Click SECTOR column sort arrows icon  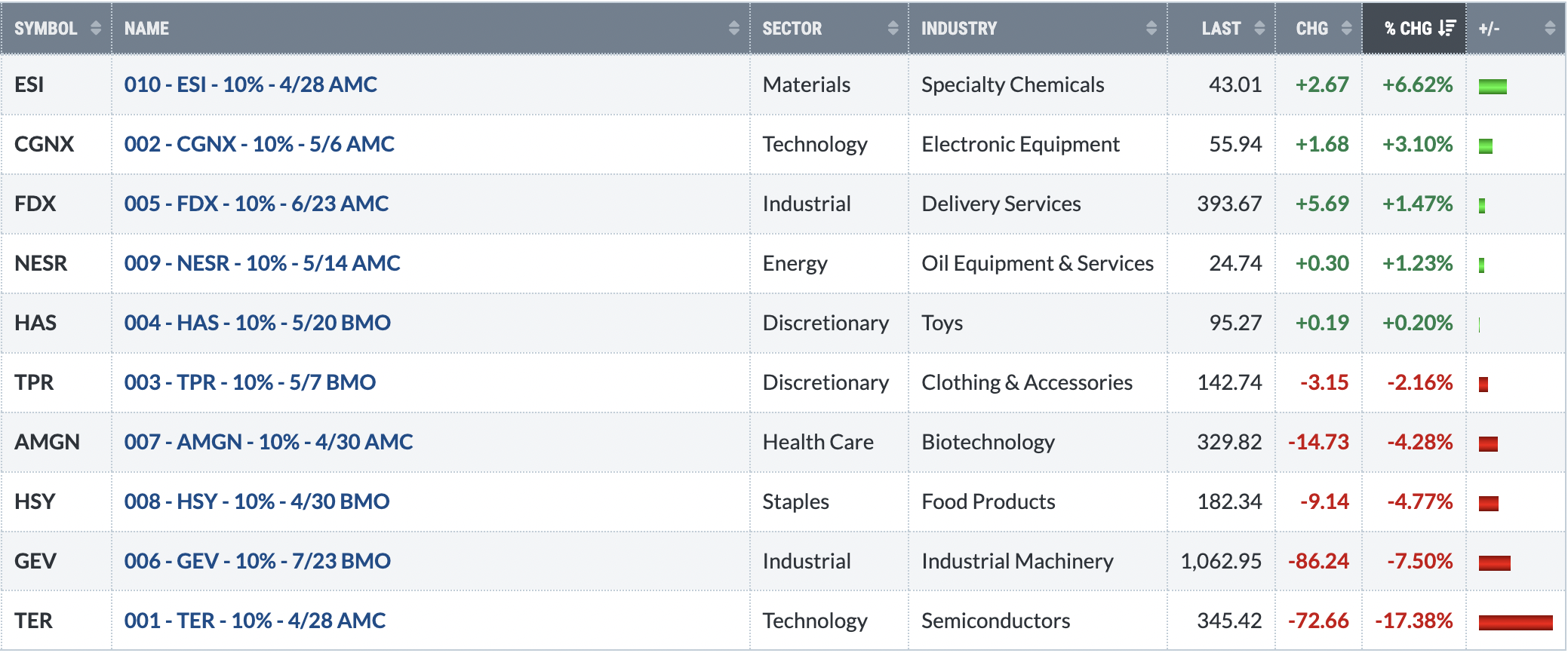pos(893,29)
